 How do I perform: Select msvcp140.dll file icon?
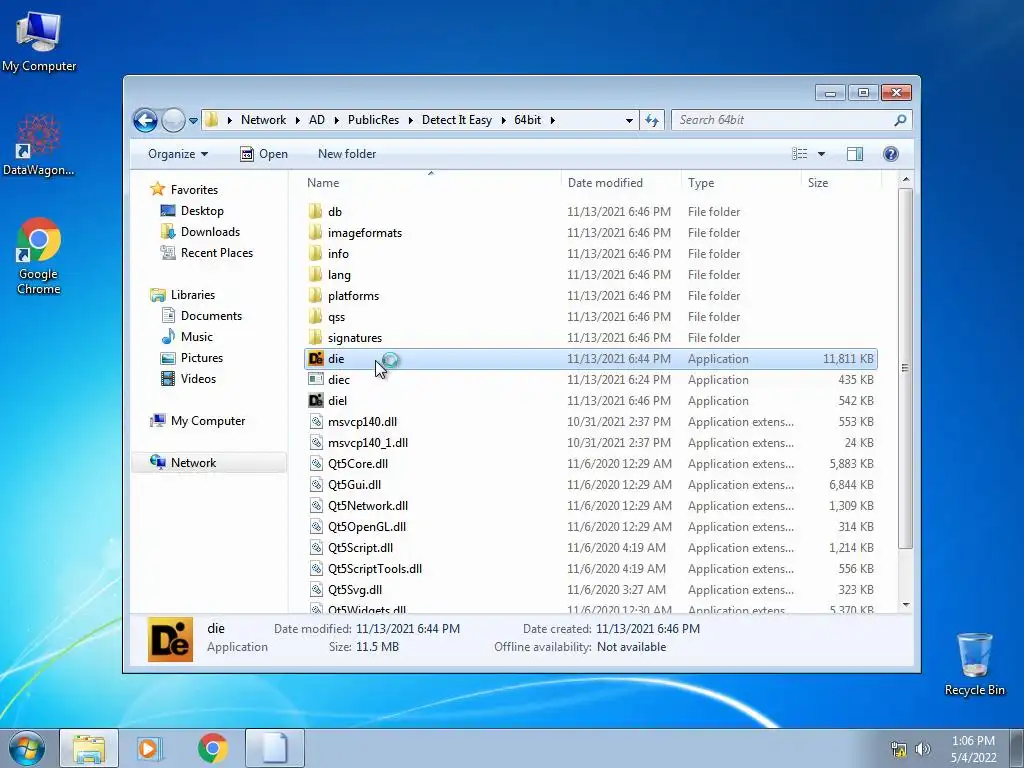pyautogui.click(x=315, y=422)
